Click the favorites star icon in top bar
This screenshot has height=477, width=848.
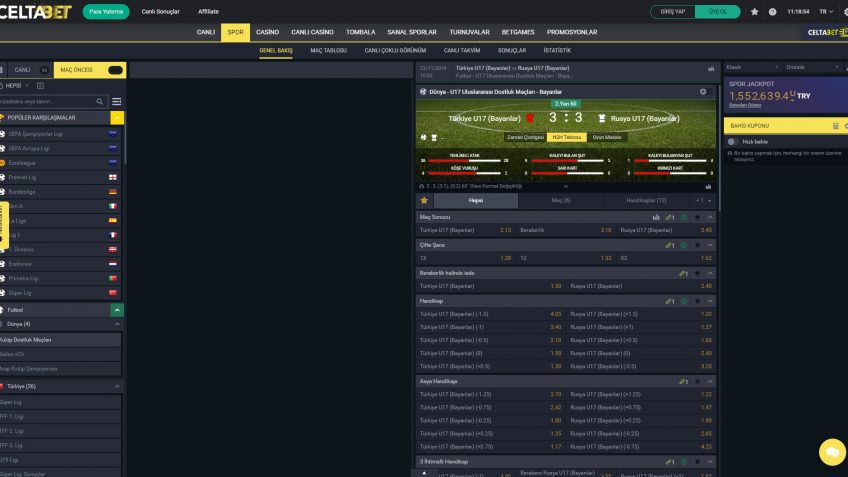[754, 11]
